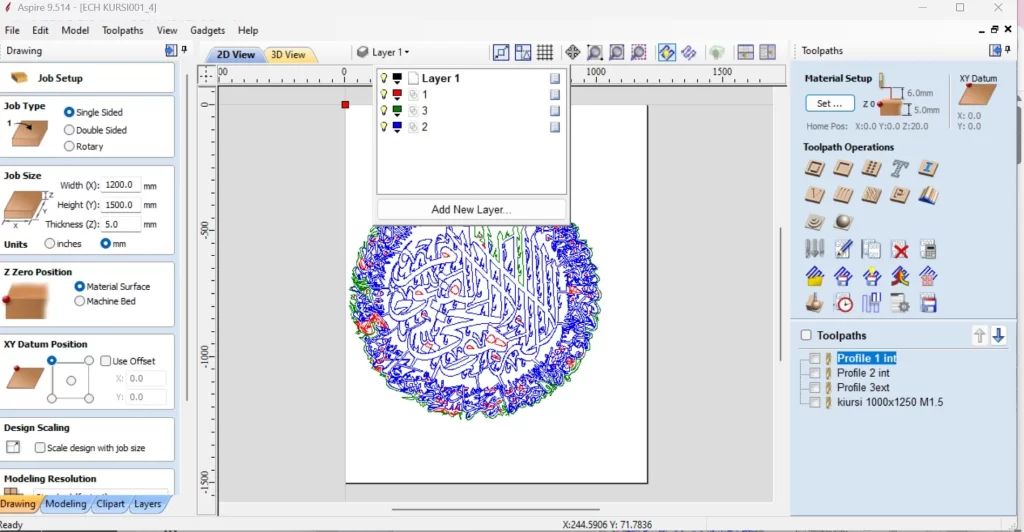Toggle the light bulb visibility for layer 3
Screen dimensions: 1024x532
384,110
